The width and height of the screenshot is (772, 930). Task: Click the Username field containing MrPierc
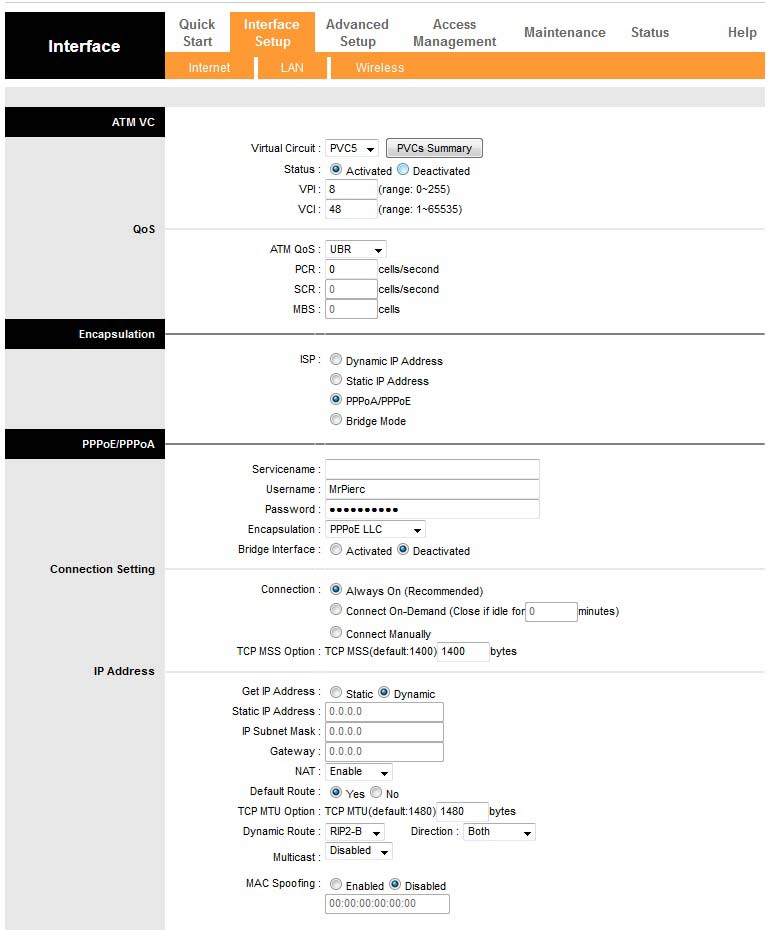(x=432, y=489)
